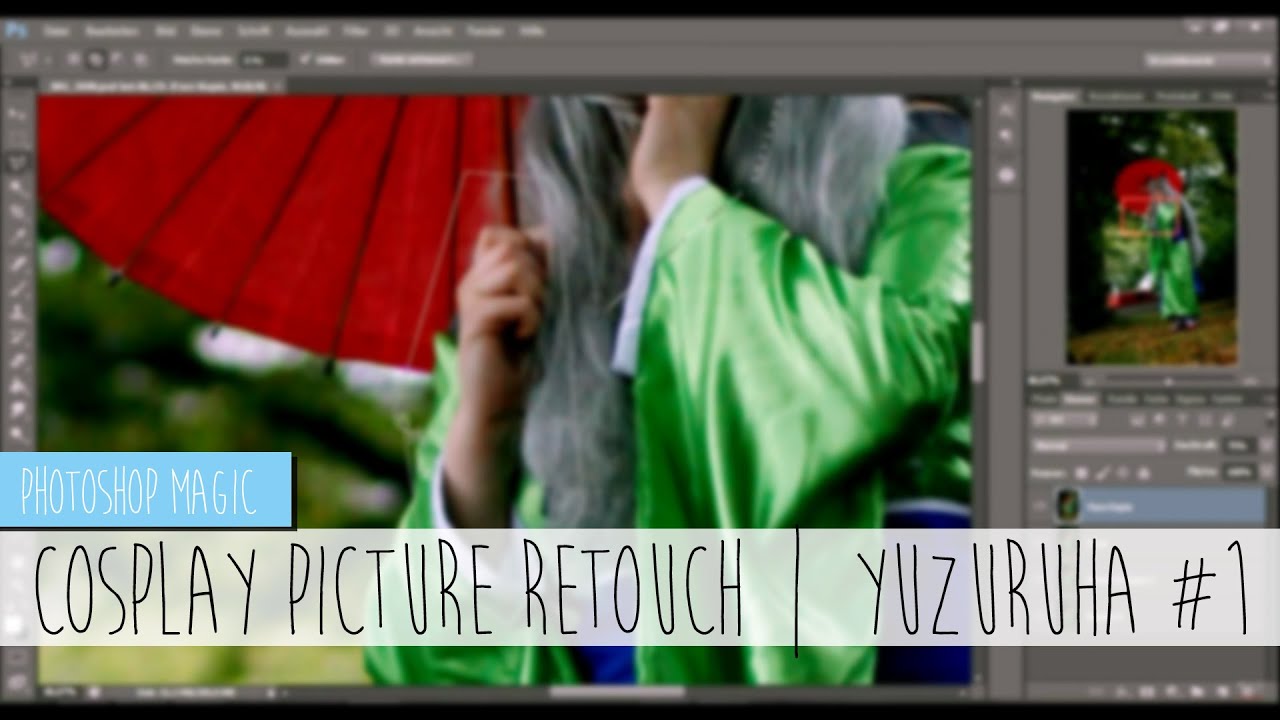This screenshot has height=720, width=1280.
Task: Switch to the Navigator panel tab
Action: [x=1056, y=96]
